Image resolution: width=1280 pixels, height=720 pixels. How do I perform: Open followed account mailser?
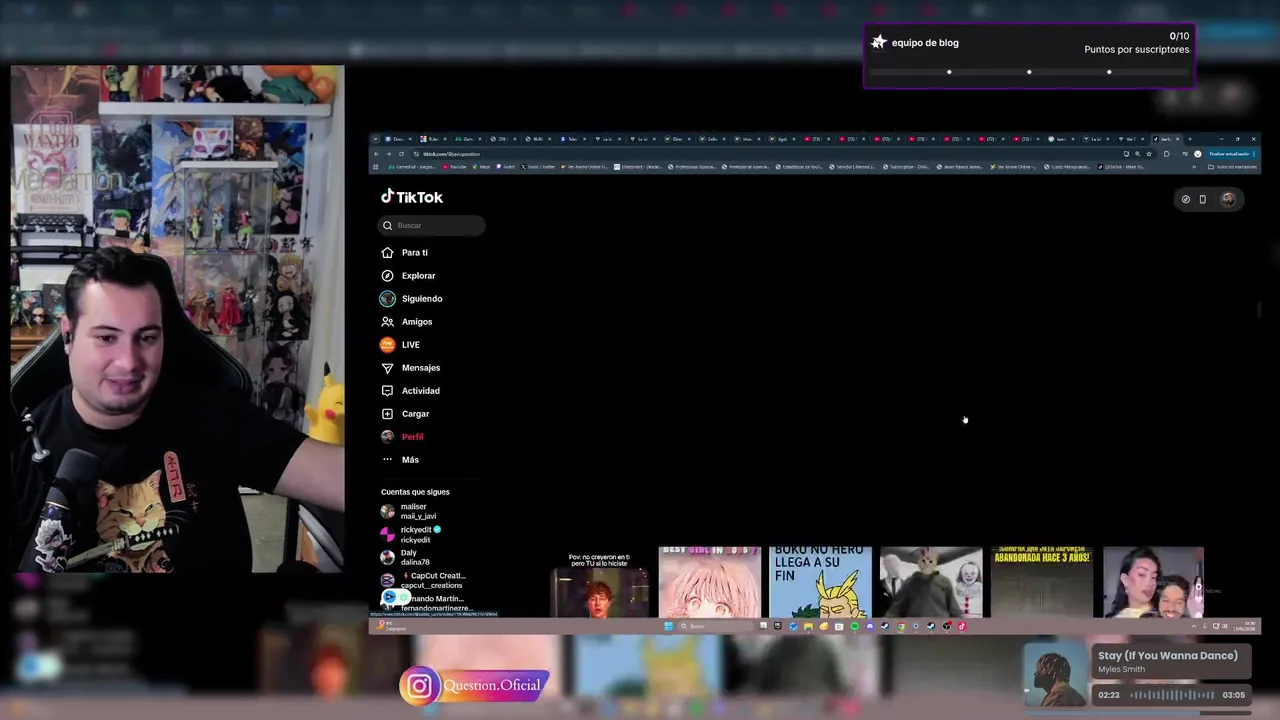coord(409,511)
